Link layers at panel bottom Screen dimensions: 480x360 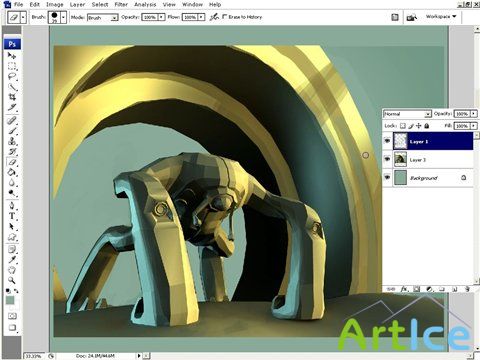point(391,289)
